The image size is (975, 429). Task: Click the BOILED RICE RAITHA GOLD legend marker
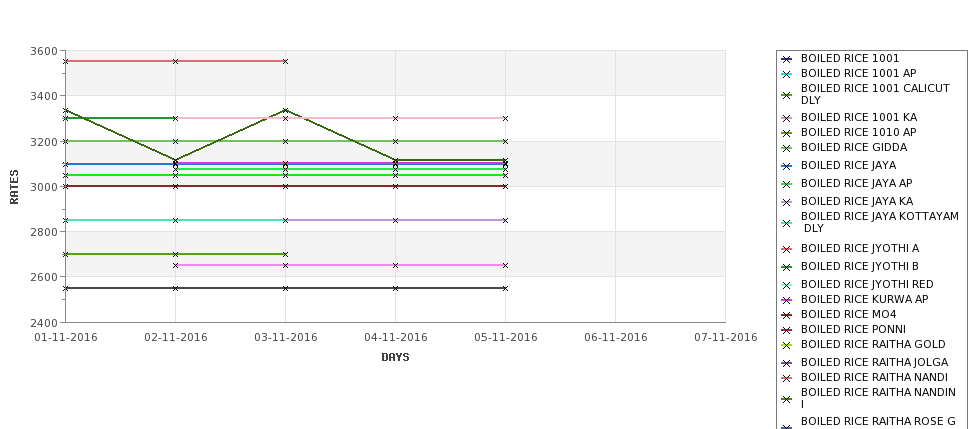787,346
